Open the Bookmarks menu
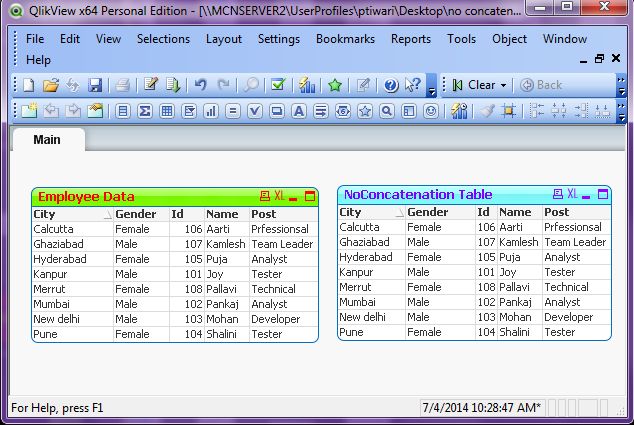The height and width of the screenshot is (425, 634). pyautogui.click(x=345, y=39)
